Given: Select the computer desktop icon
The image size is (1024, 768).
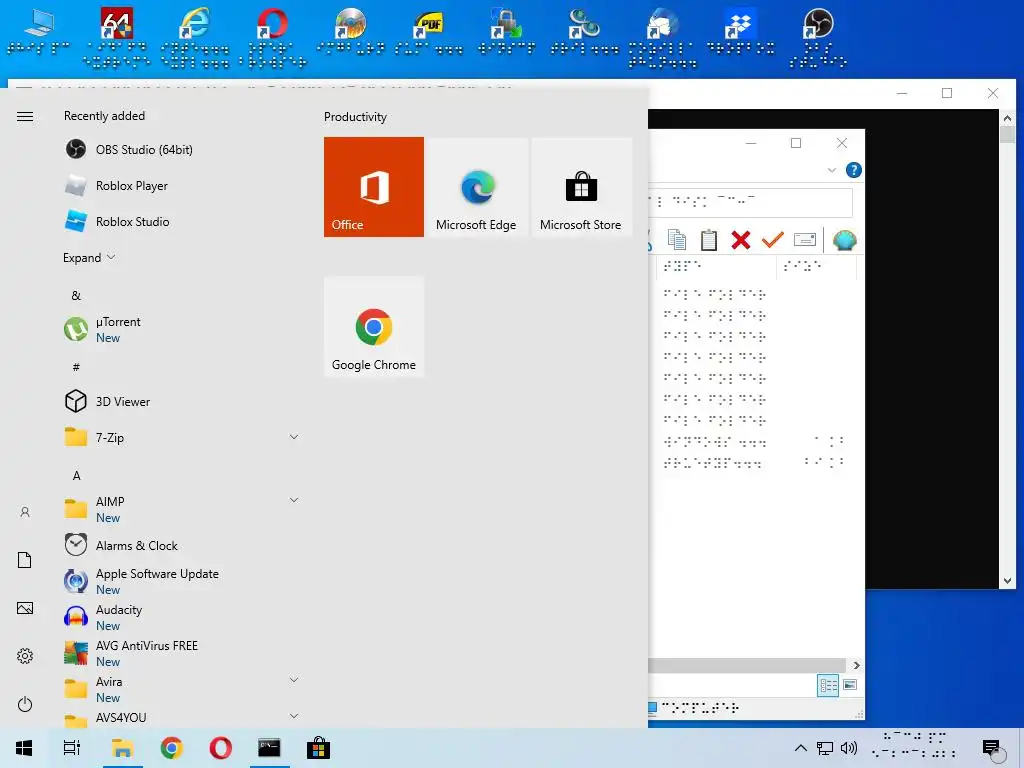Looking at the screenshot, I should [x=39, y=30].
